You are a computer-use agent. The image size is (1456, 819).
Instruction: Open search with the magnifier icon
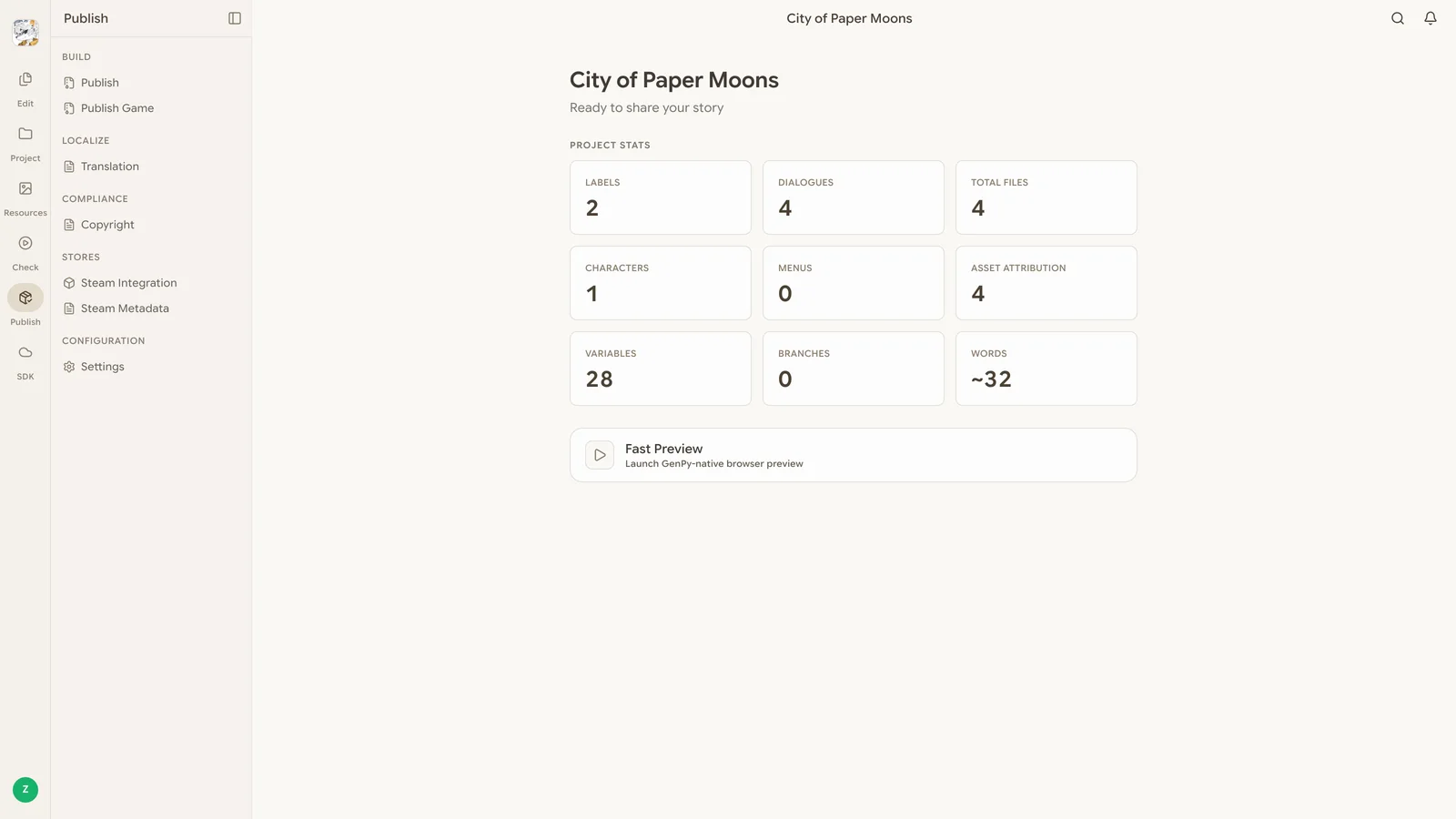(x=1398, y=18)
